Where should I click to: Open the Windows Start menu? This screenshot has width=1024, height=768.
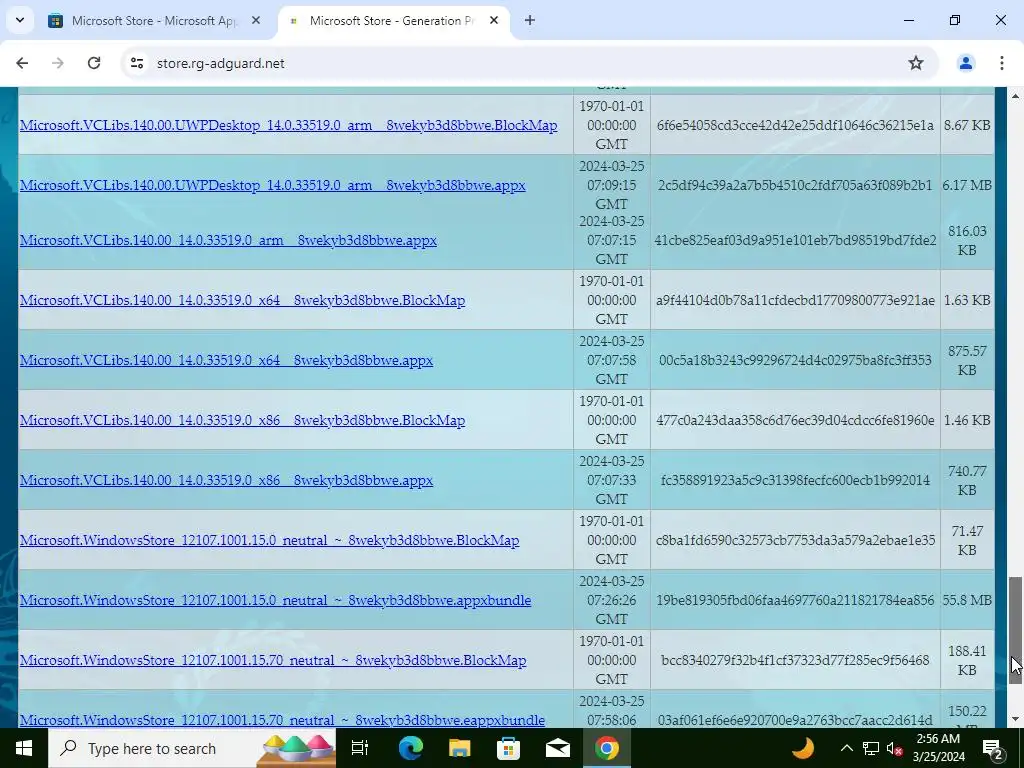click(24, 748)
